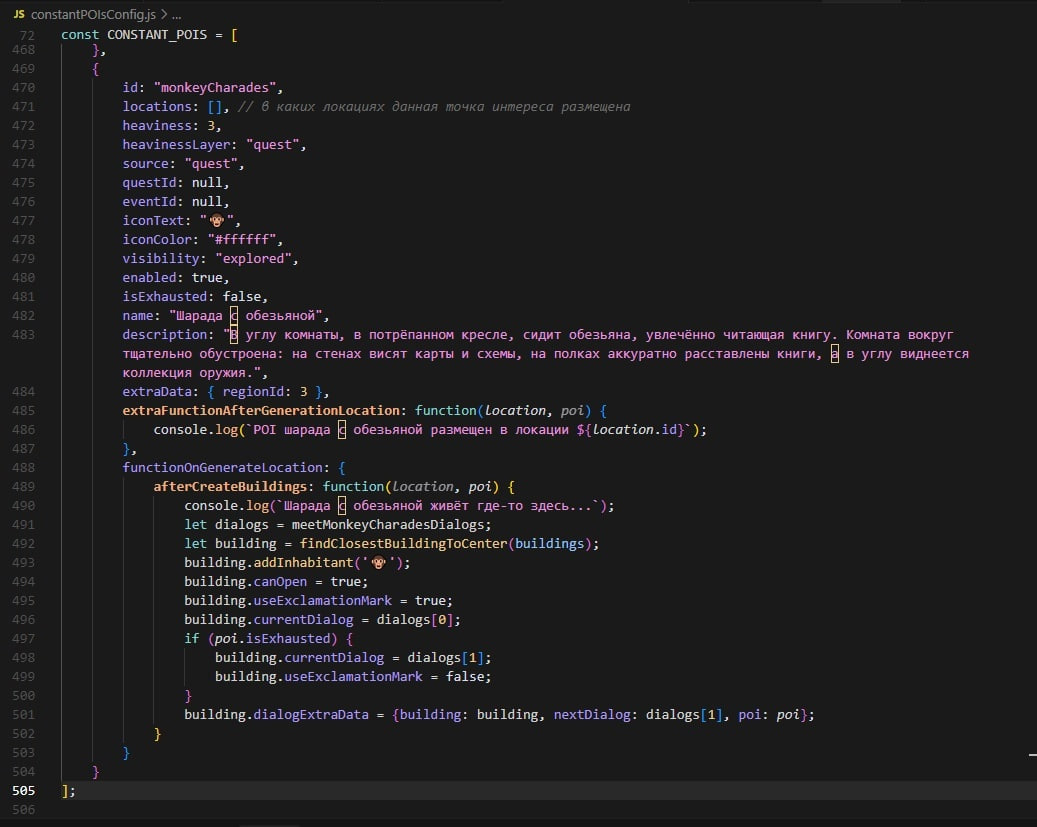1037x827 pixels.
Task: Click line number 488 in the gutter
Action: 21,467
